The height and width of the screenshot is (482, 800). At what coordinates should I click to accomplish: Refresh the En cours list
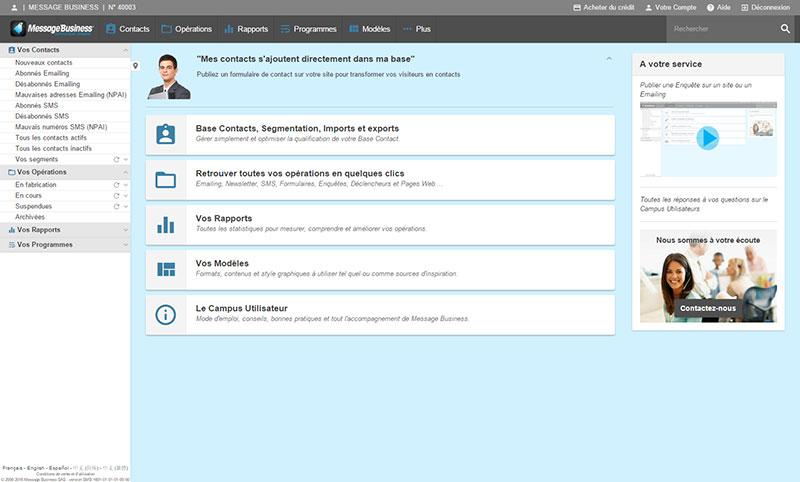coord(116,195)
